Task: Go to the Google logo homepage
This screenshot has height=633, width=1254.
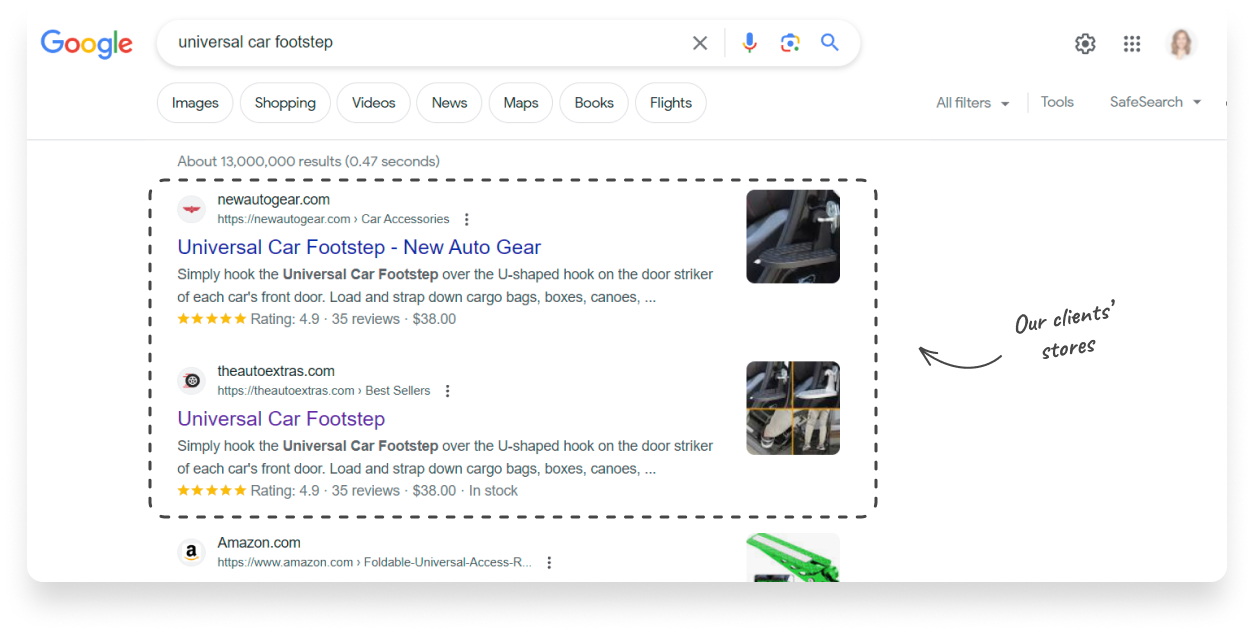Action: click(x=87, y=44)
